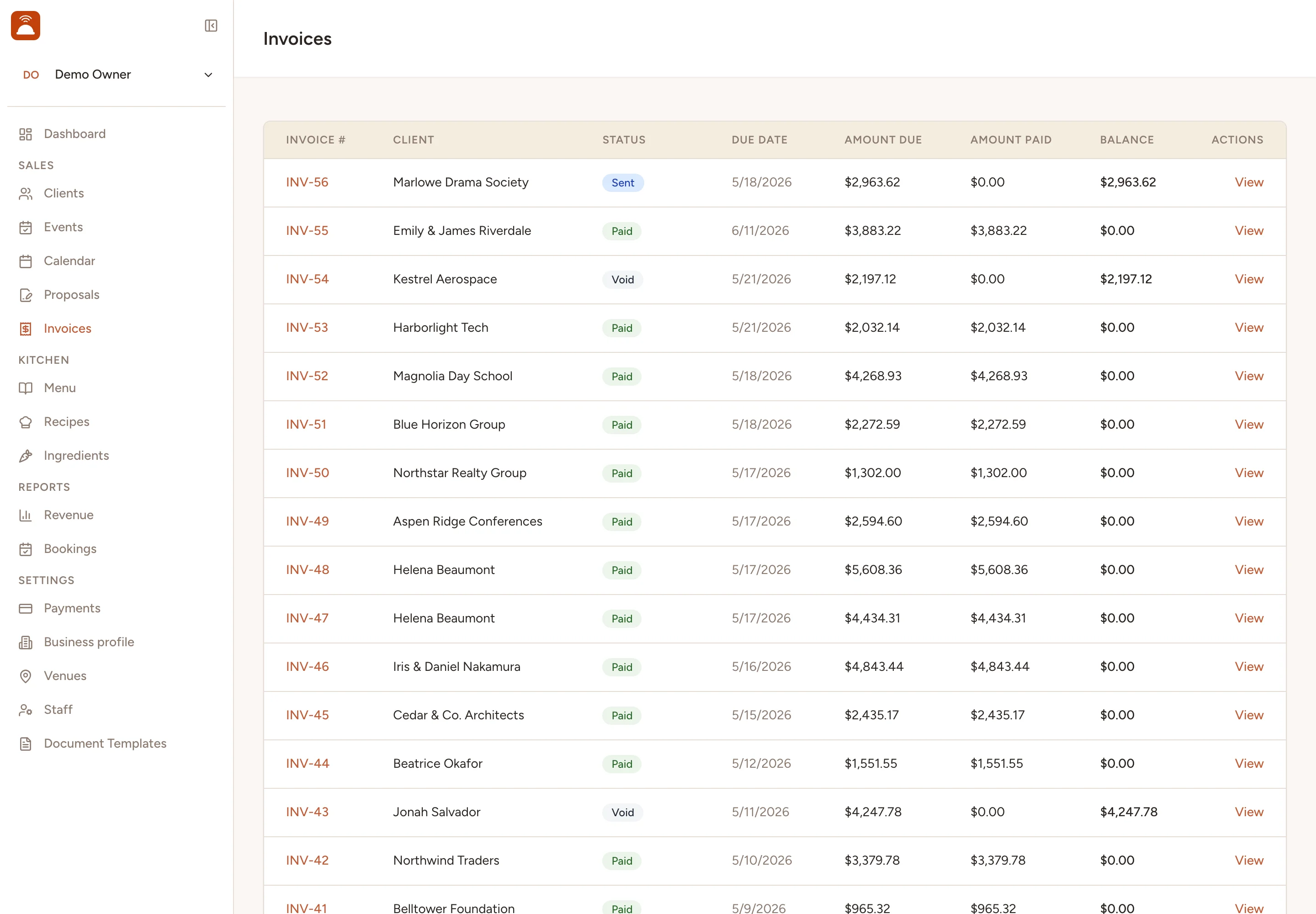This screenshot has height=914, width=1316.
Task: Click the Proposals document-pen icon
Action: 26,295
